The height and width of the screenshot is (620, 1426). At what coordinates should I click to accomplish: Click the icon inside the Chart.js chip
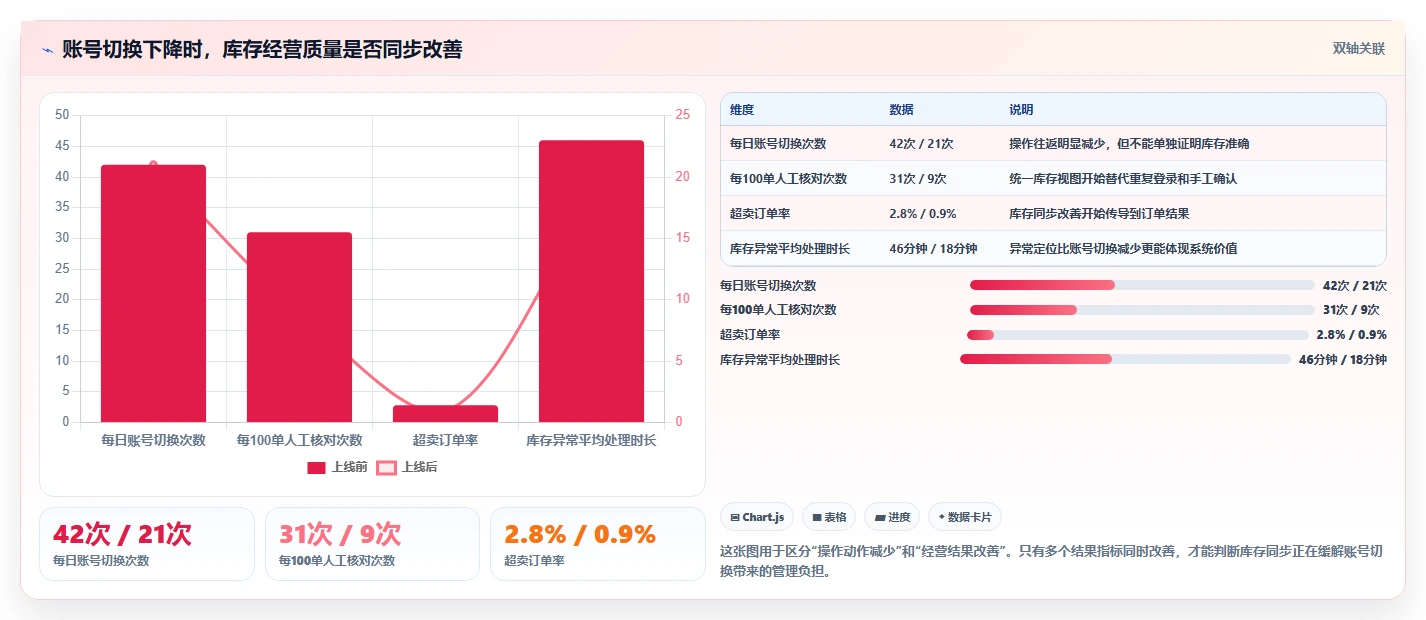tap(735, 517)
